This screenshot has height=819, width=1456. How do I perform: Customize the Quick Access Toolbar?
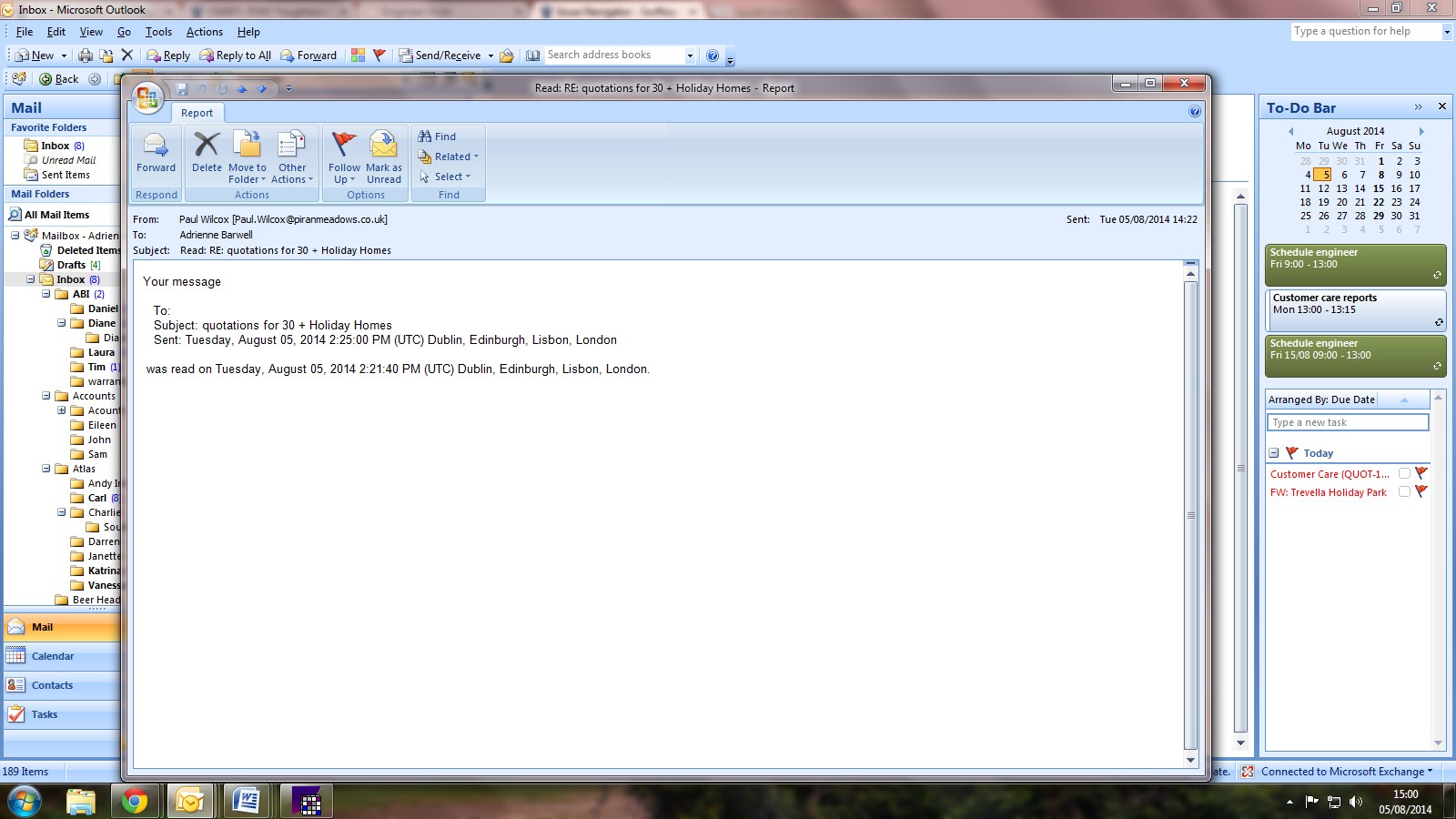tap(288, 89)
